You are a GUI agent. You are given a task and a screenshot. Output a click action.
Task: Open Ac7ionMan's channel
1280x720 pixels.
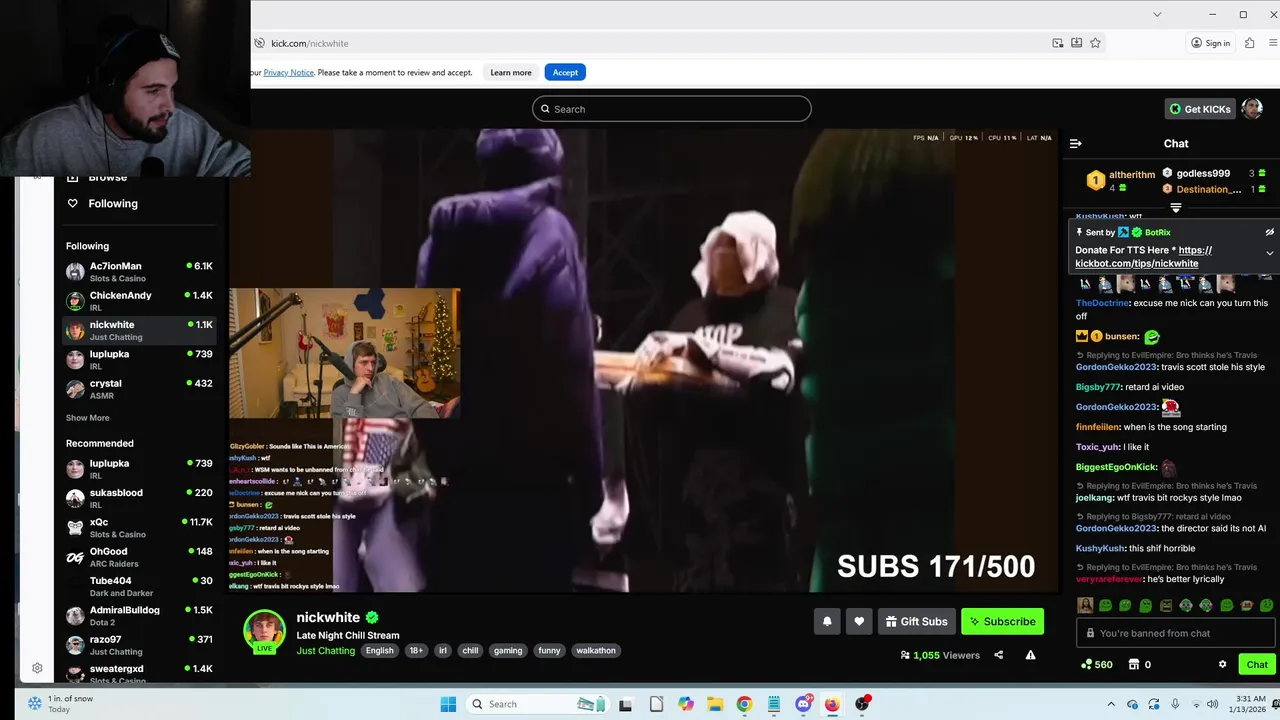139,272
